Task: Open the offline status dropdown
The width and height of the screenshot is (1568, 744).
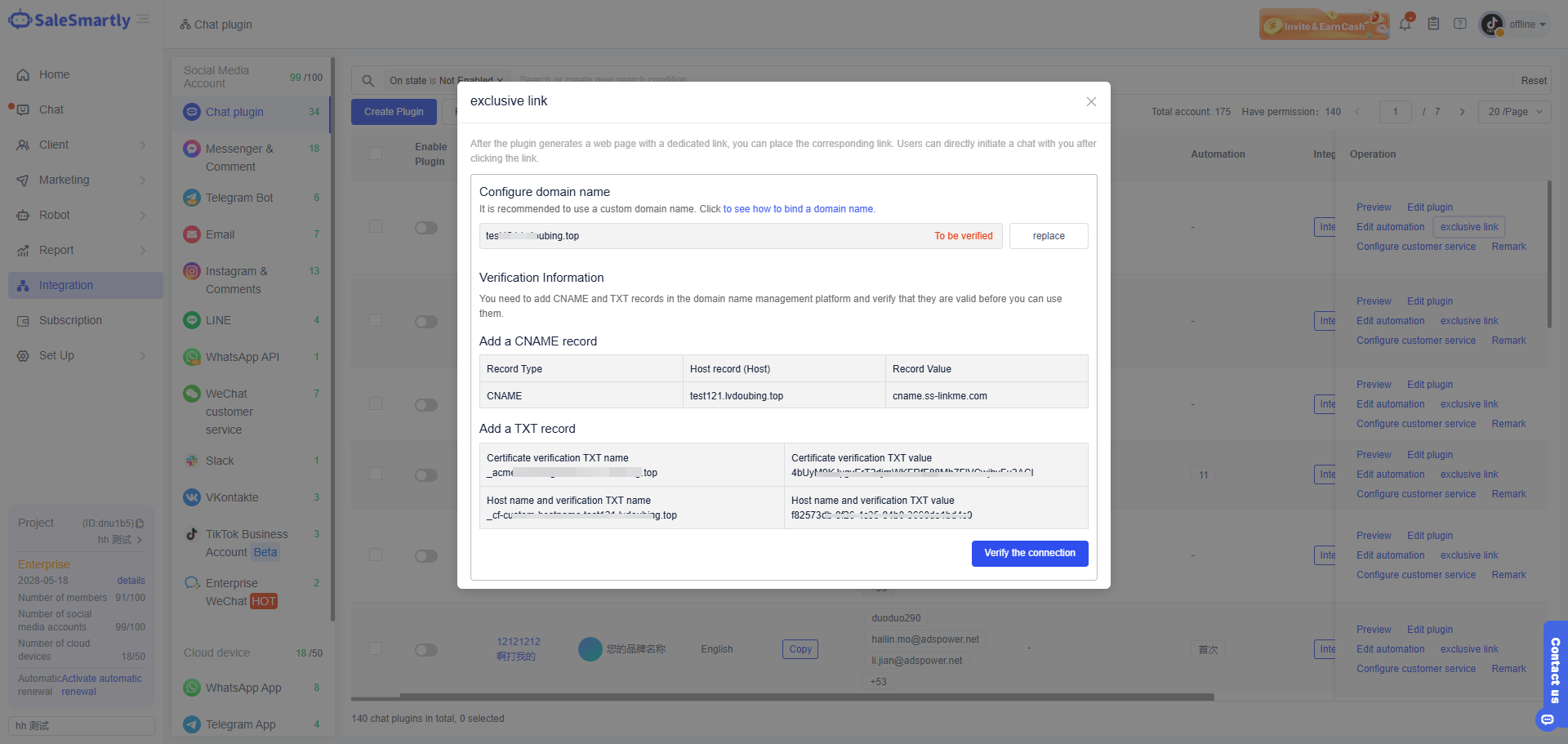Action: [1527, 25]
